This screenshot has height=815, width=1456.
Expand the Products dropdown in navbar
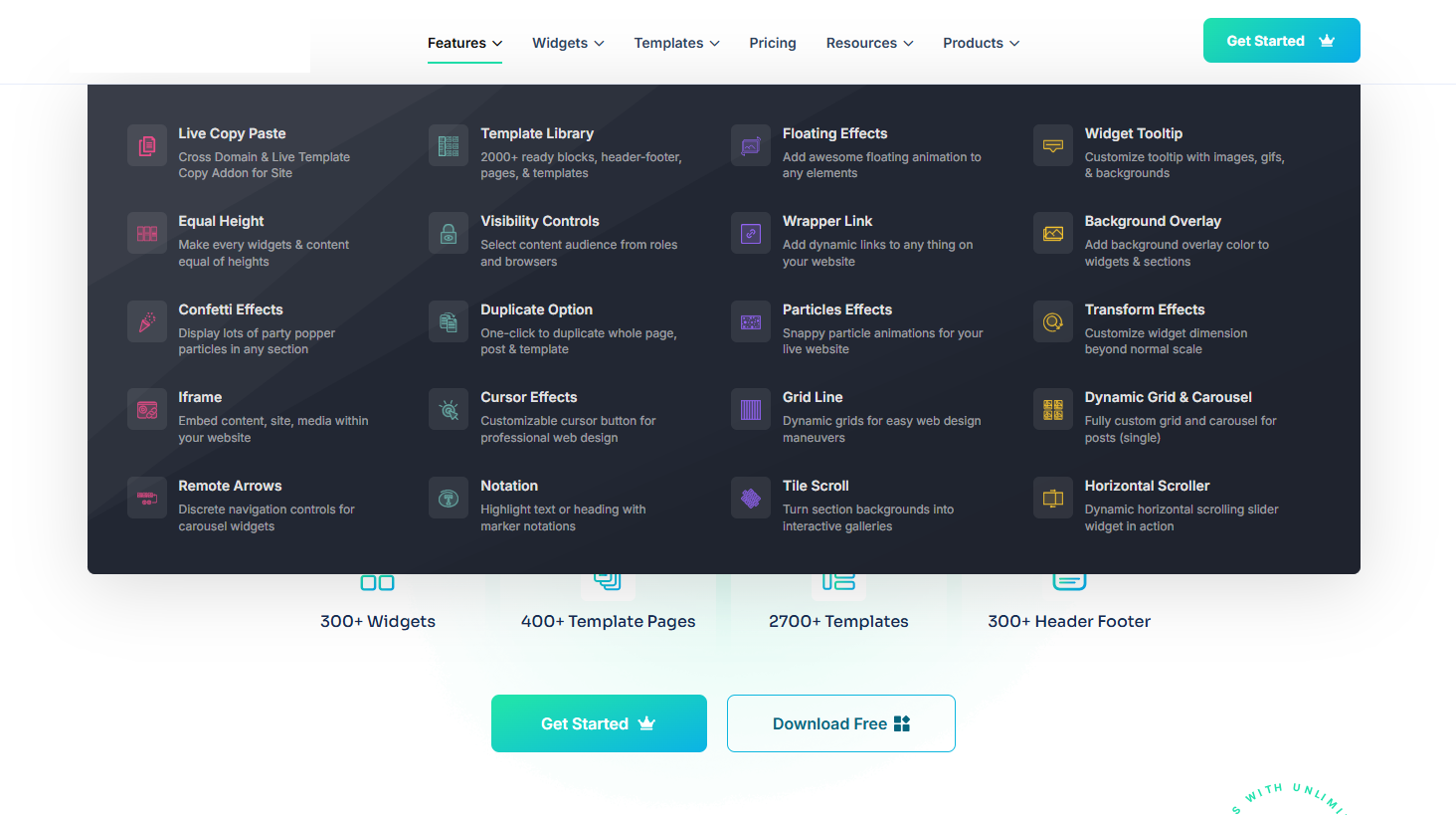pyautogui.click(x=981, y=43)
